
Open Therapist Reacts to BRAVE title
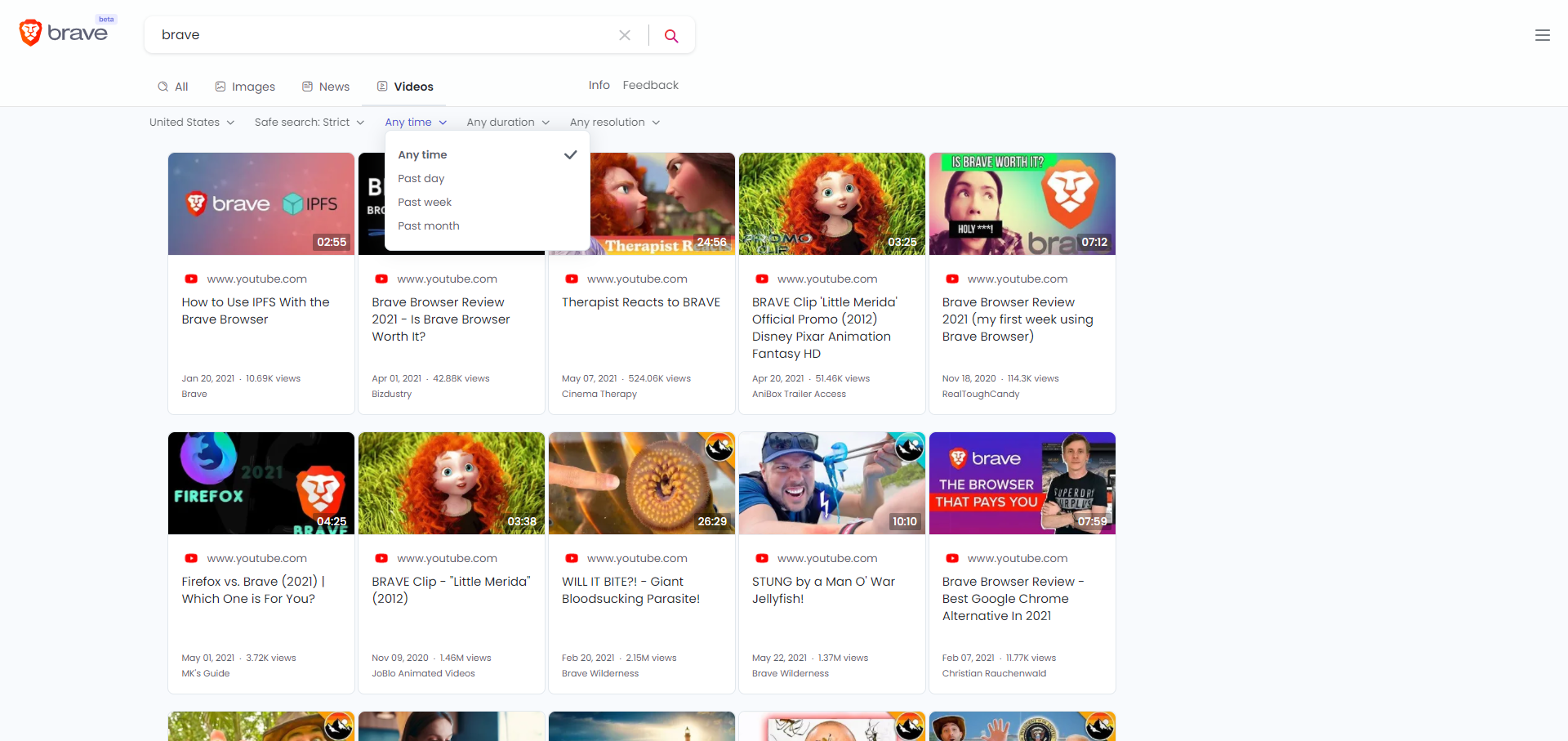point(641,302)
